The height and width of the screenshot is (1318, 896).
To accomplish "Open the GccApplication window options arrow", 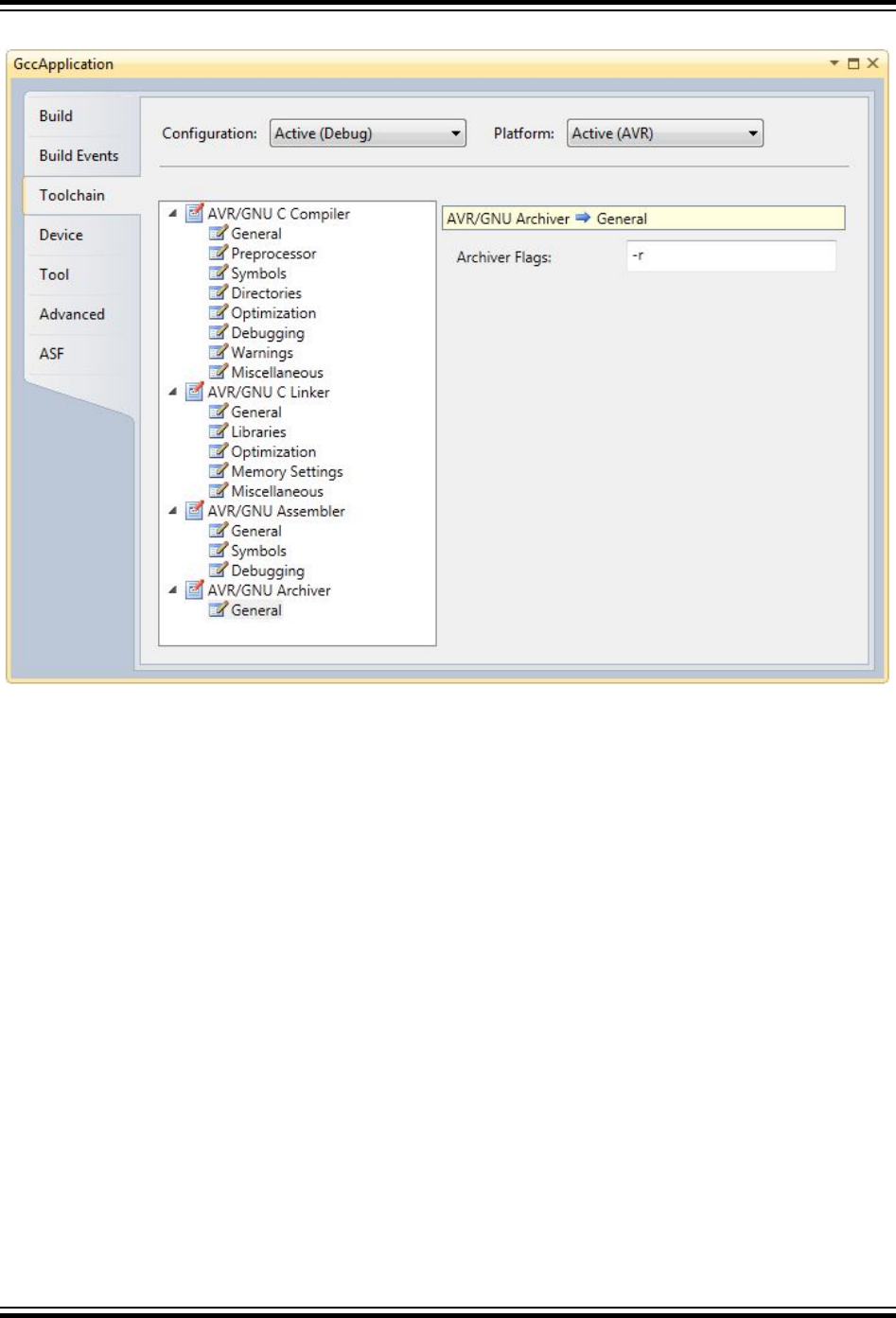I will (x=835, y=63).
